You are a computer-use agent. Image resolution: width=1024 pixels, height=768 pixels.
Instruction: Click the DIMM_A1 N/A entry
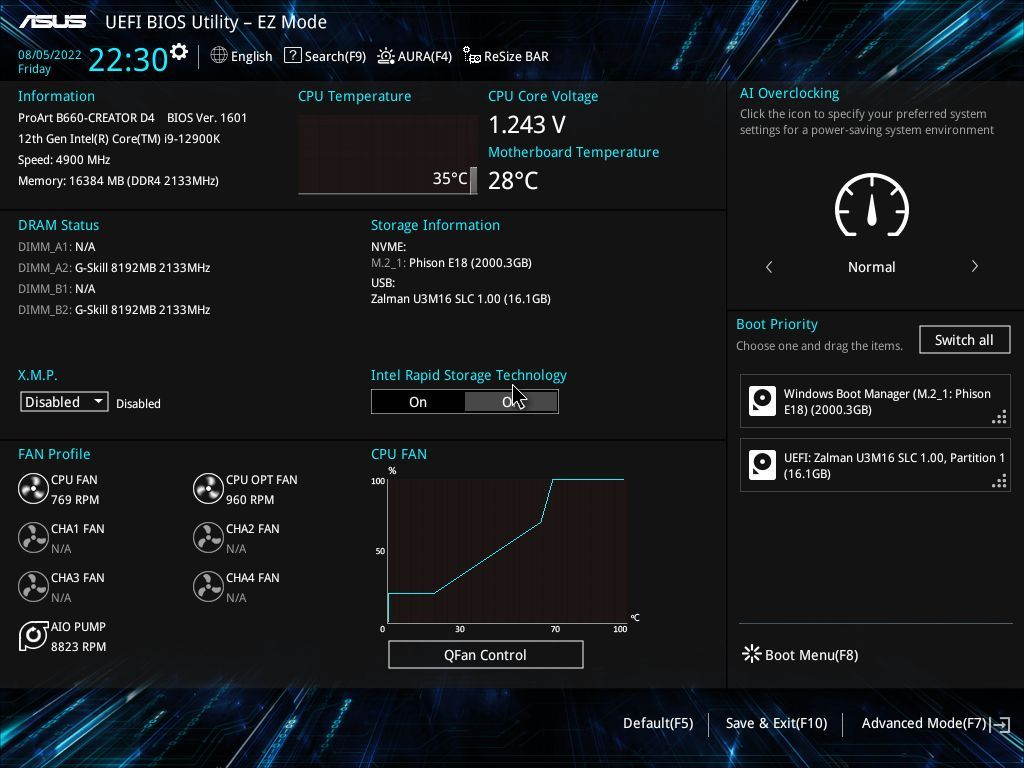(57, 247)
